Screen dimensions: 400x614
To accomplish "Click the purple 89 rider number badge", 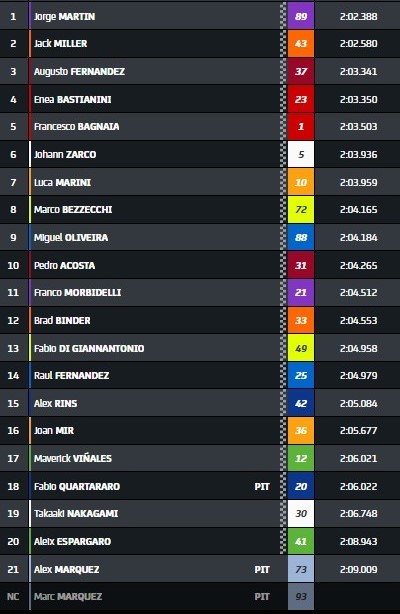I will 300,16.
